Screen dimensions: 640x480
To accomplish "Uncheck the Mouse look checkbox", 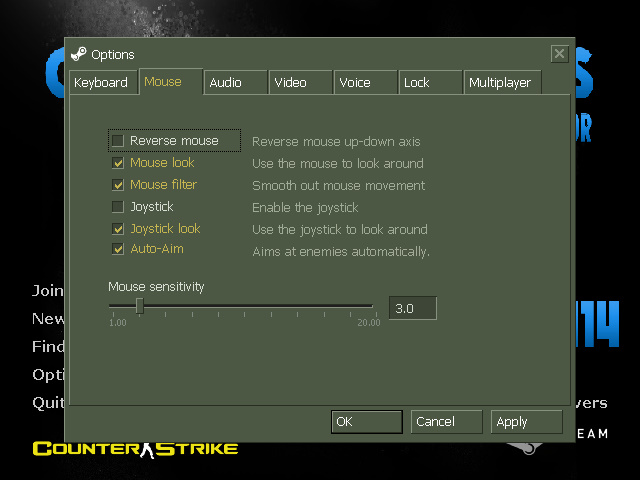I will click(x=118, y=163).
